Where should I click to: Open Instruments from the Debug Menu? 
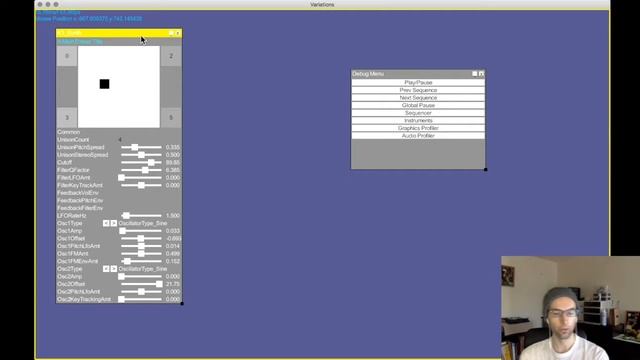(418, 121)
